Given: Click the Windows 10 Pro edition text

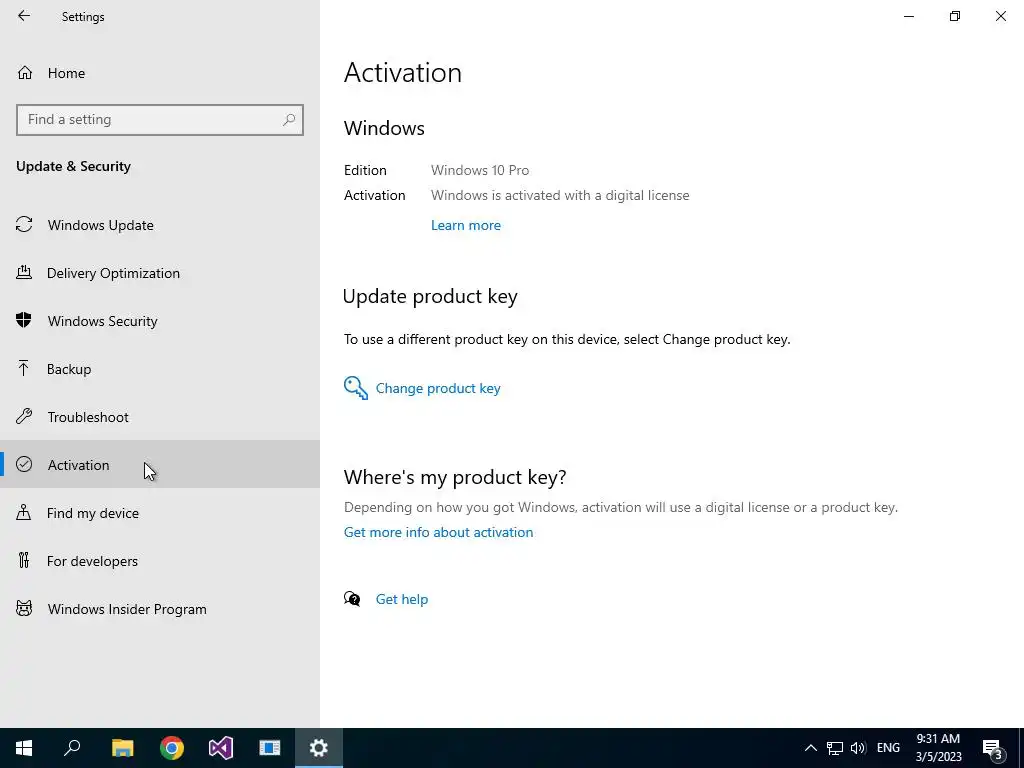Looking at the screenshot, I should [x=480, y=170].
